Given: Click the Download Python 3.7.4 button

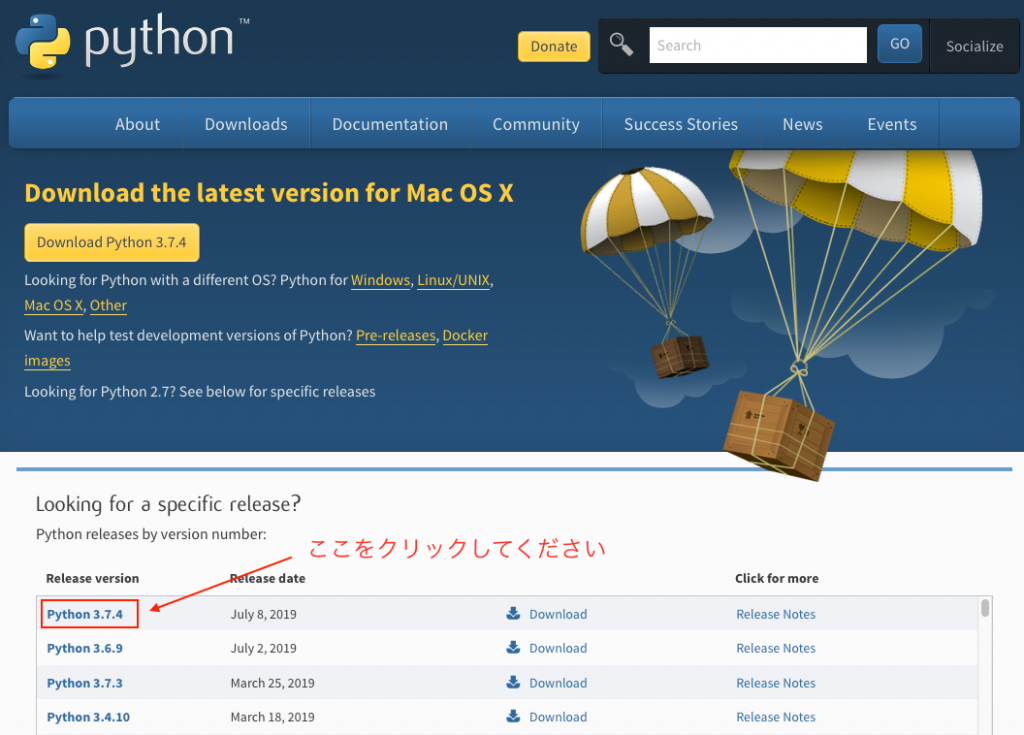Looking at the screenshot, I should tap(111, 242).
